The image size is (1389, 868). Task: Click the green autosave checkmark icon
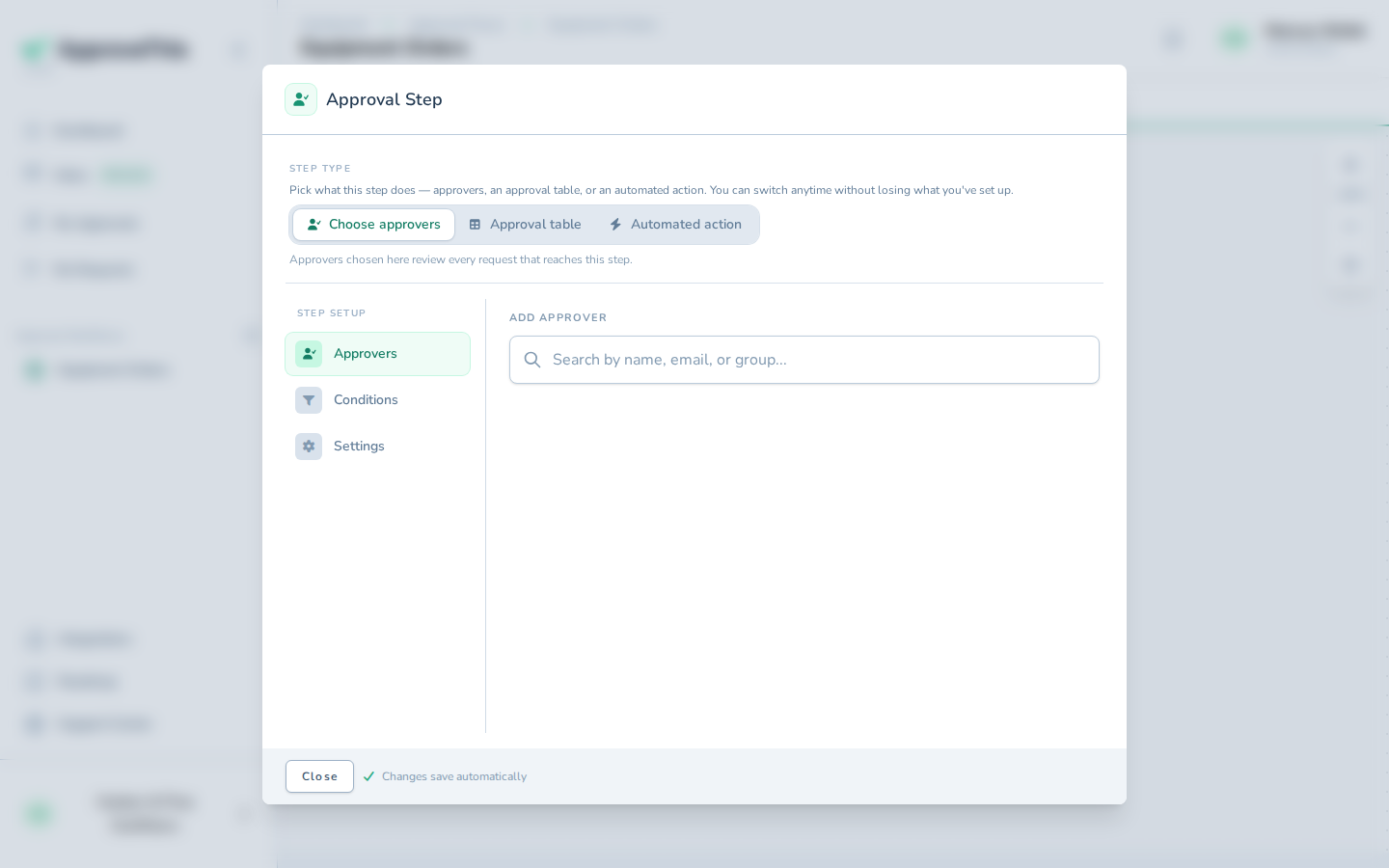(x=368, y=776)
